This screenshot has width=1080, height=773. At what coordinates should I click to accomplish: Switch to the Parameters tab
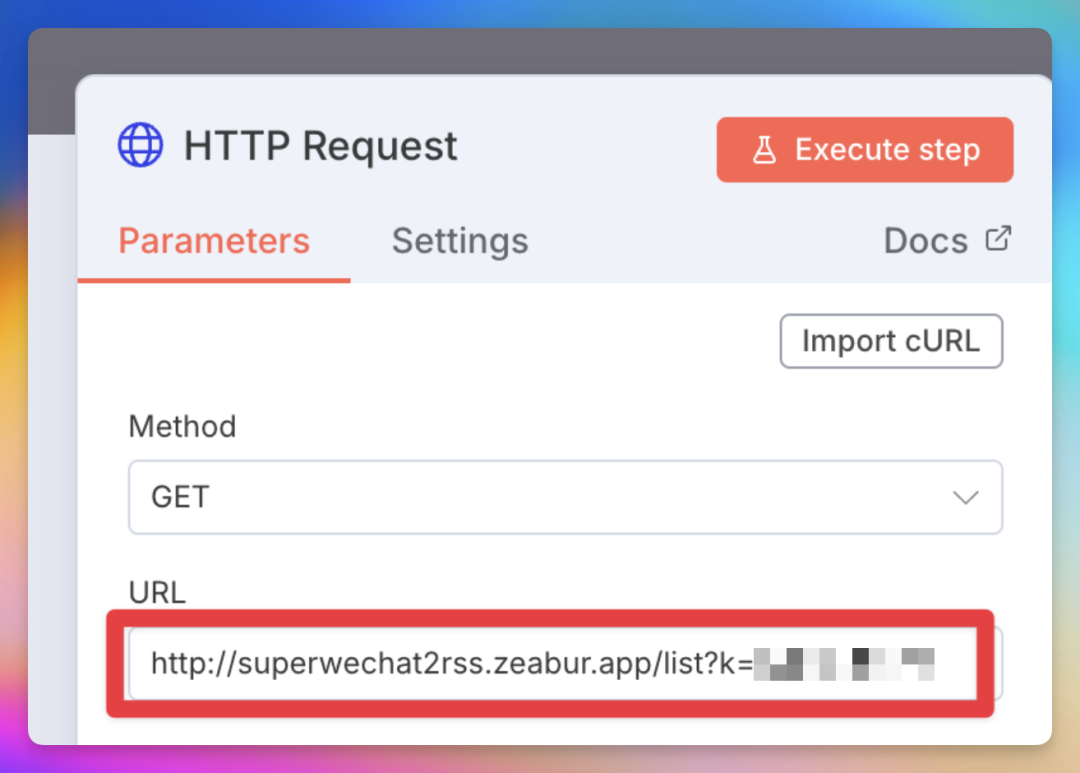(214, 241)
